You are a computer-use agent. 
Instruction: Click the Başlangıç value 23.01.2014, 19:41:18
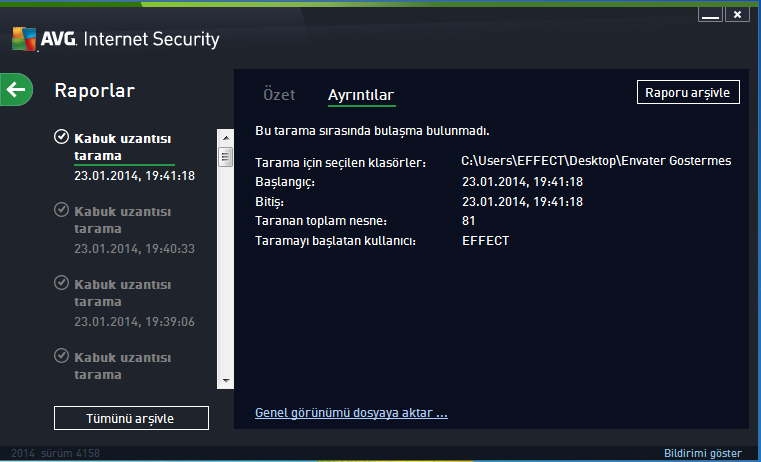(522, 182)
